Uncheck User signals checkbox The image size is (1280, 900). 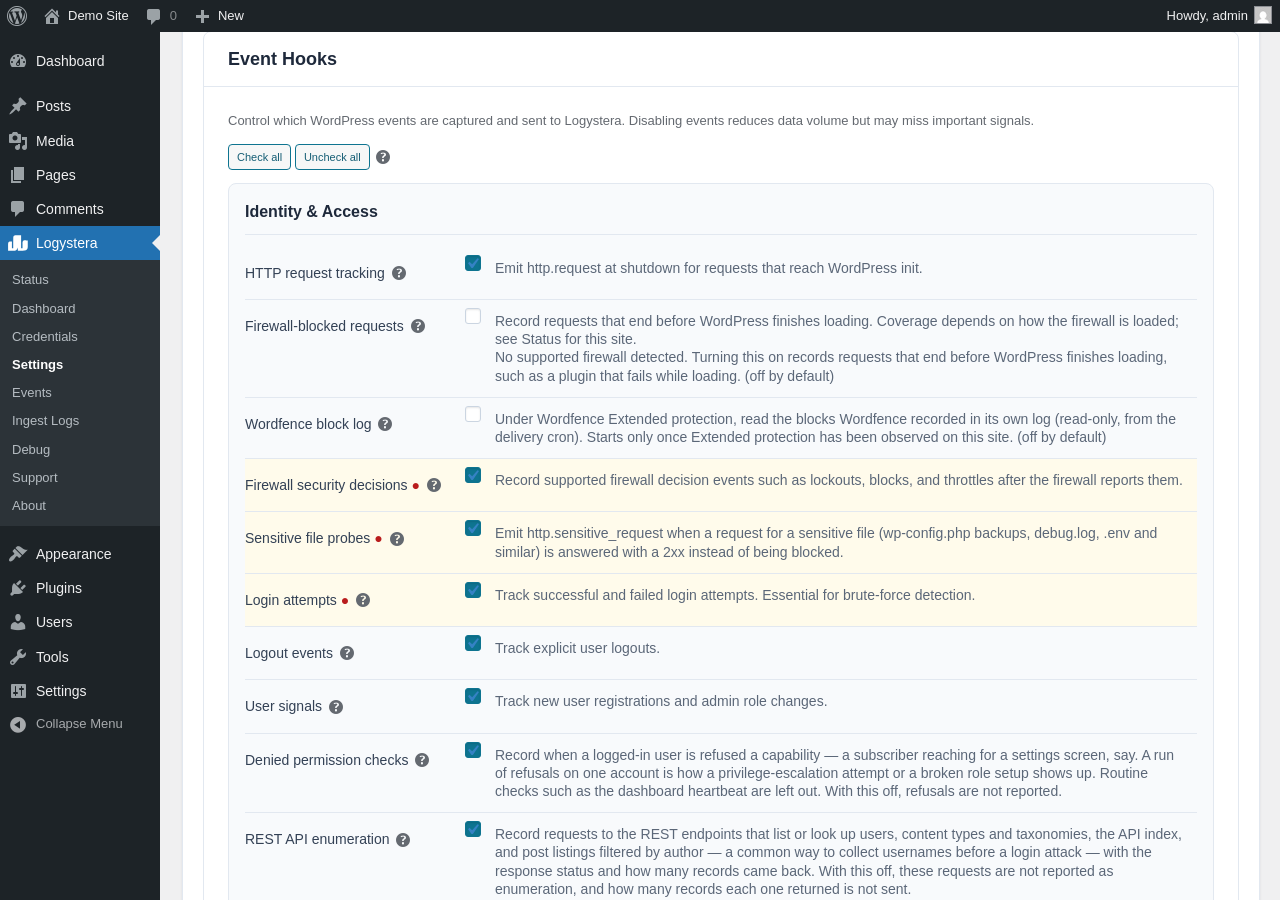coord(473,696)
